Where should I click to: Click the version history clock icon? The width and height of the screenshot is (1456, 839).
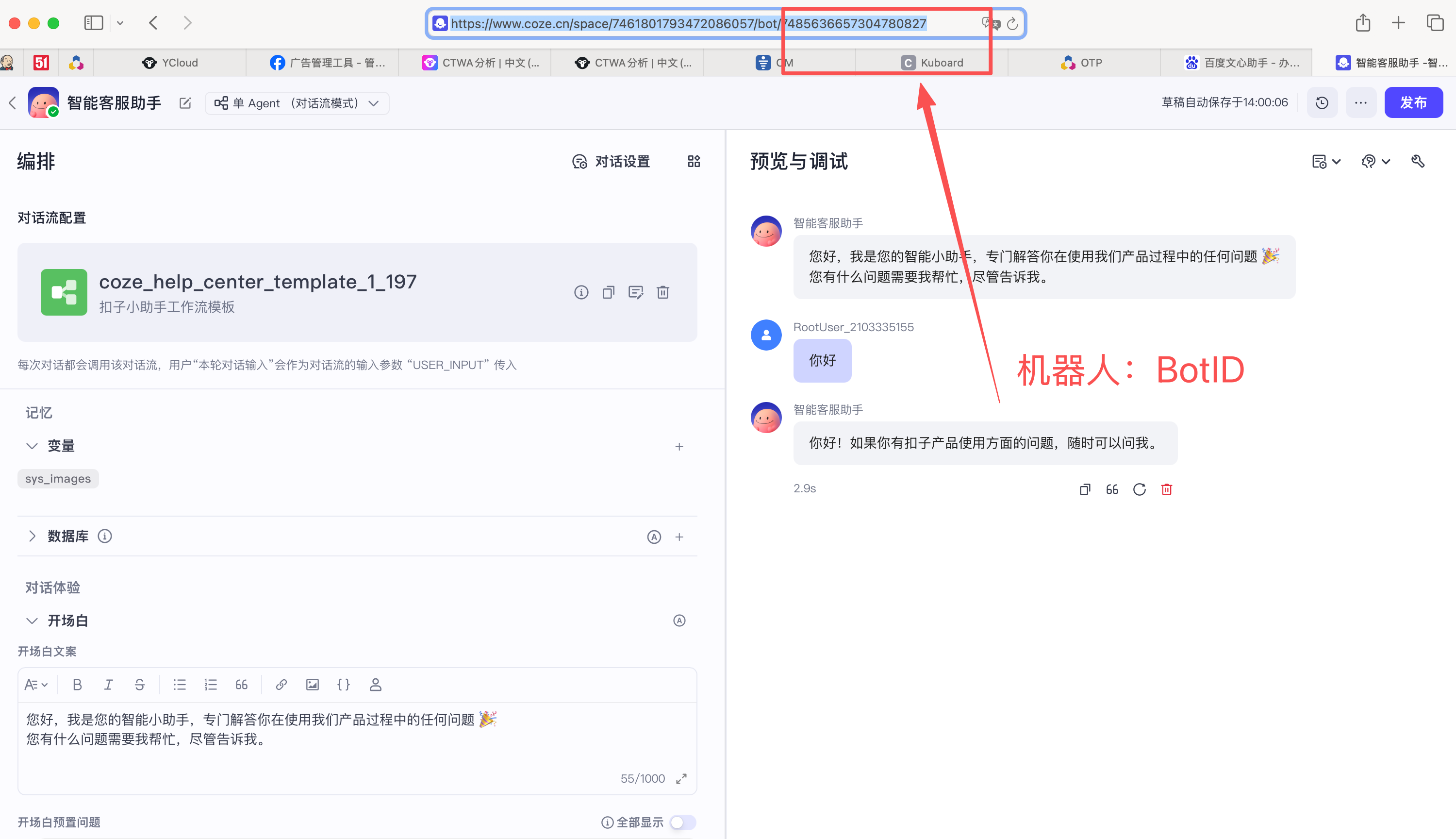(x=1322, y=102)
